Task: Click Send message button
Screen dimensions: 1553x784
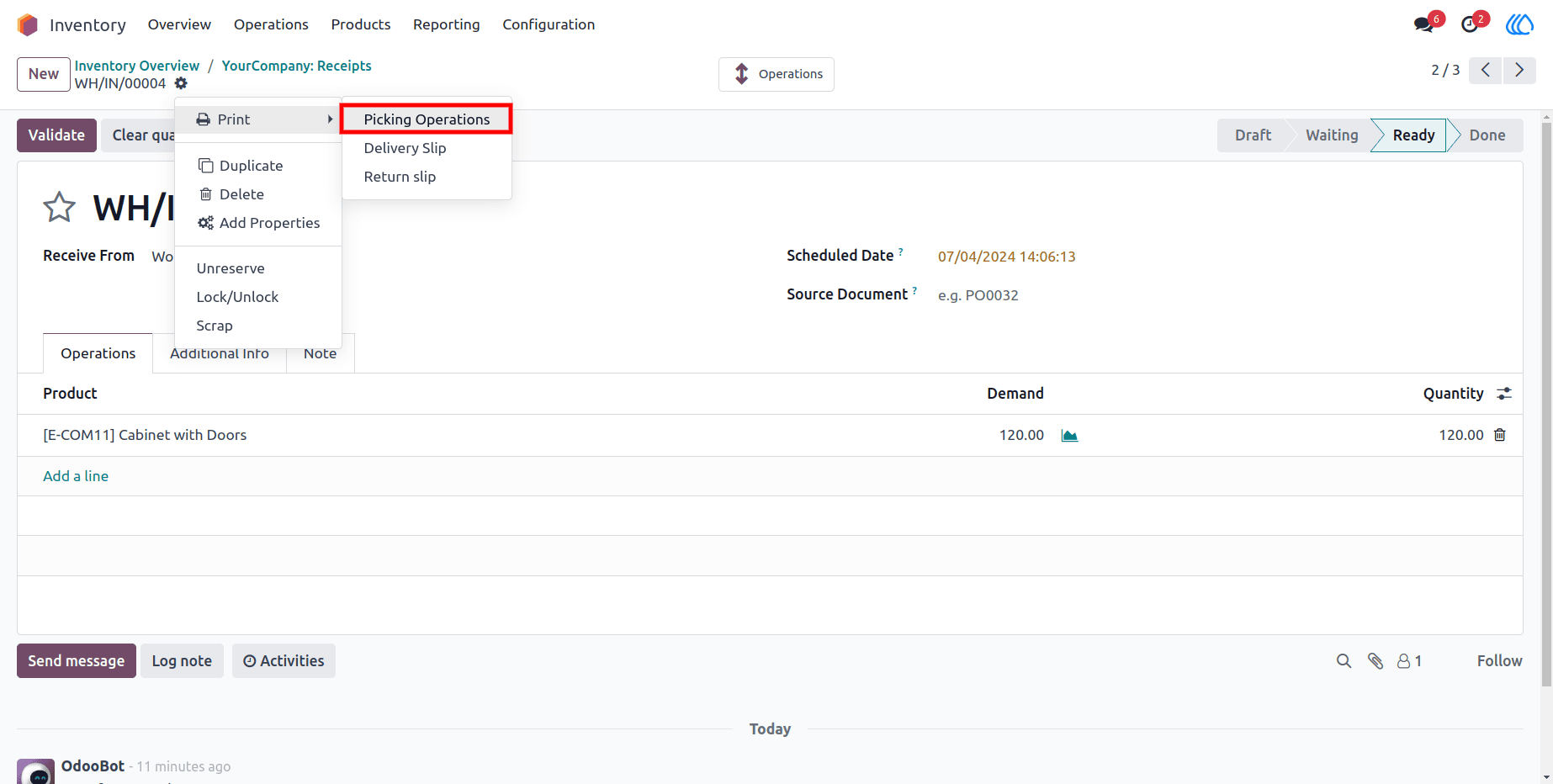Action: point(77,661)
